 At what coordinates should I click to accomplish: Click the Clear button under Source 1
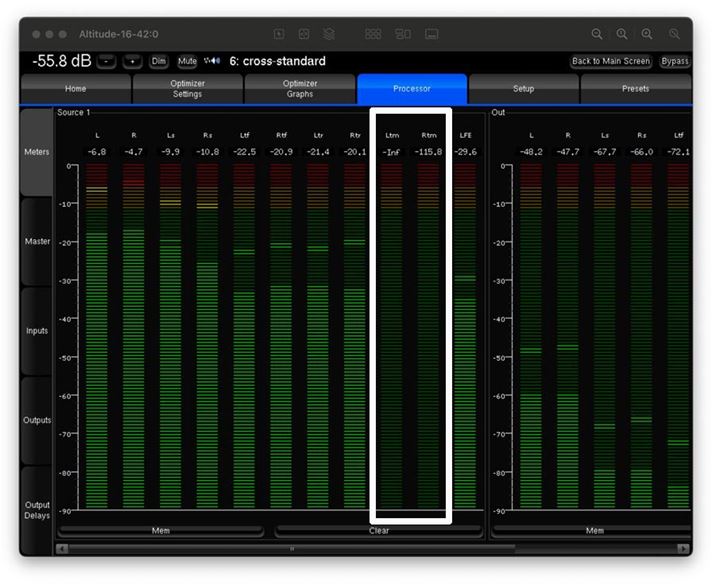point(378,531)
